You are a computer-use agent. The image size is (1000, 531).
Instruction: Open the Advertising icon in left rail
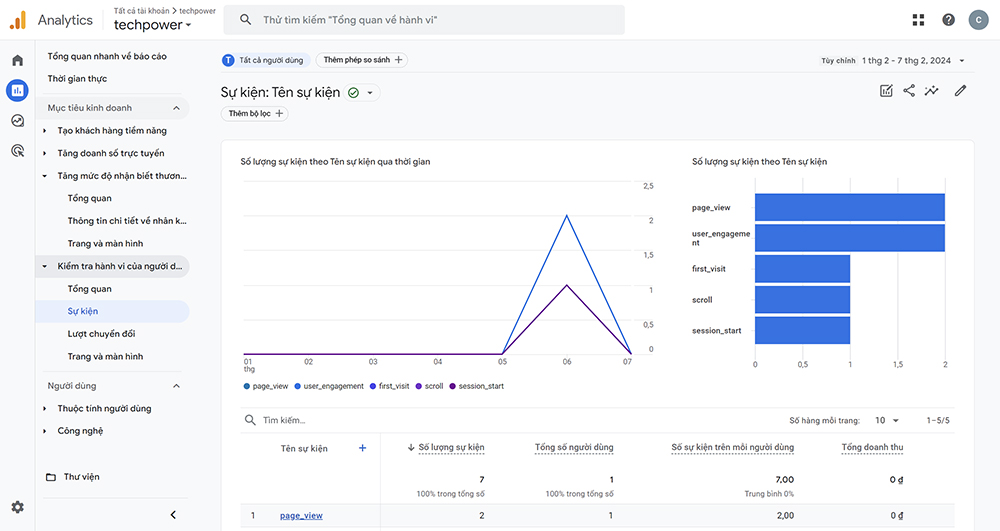point(17,151)
